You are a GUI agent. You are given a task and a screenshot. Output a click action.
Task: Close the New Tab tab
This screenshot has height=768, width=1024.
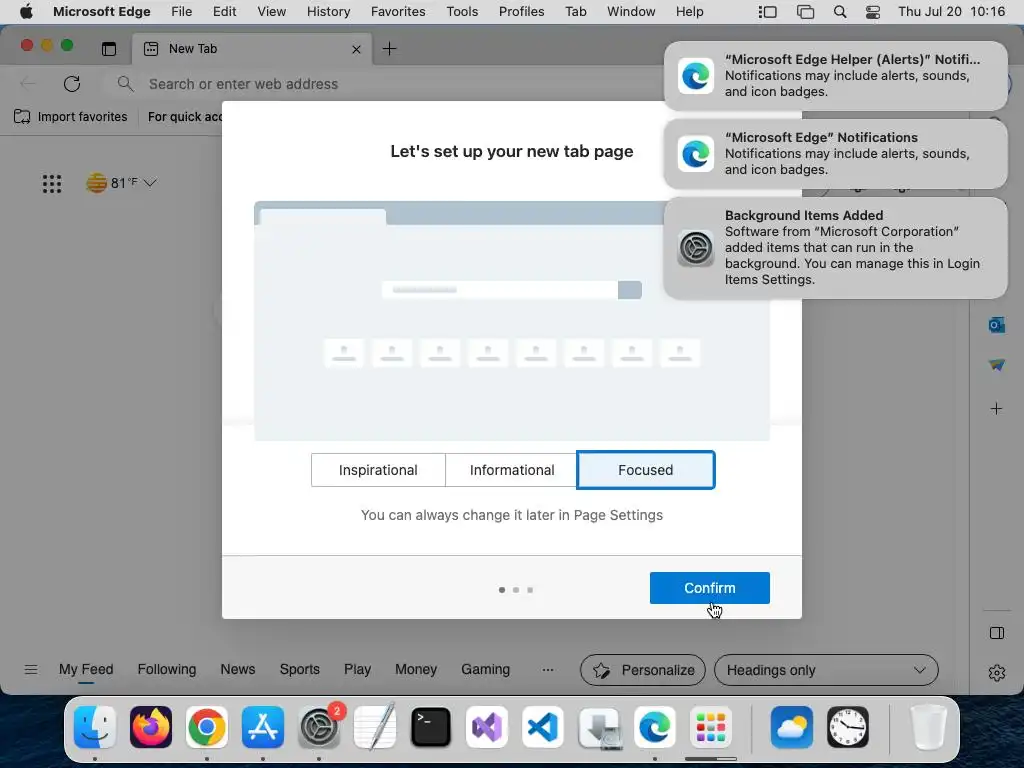click(x=357, y=49)
